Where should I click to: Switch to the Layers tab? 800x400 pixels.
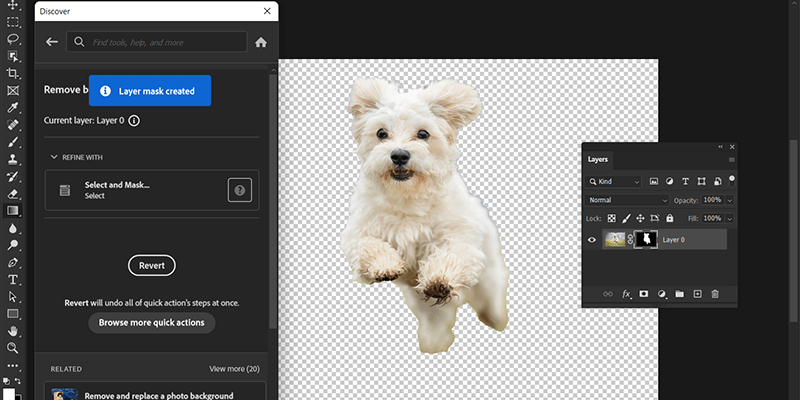597,159
